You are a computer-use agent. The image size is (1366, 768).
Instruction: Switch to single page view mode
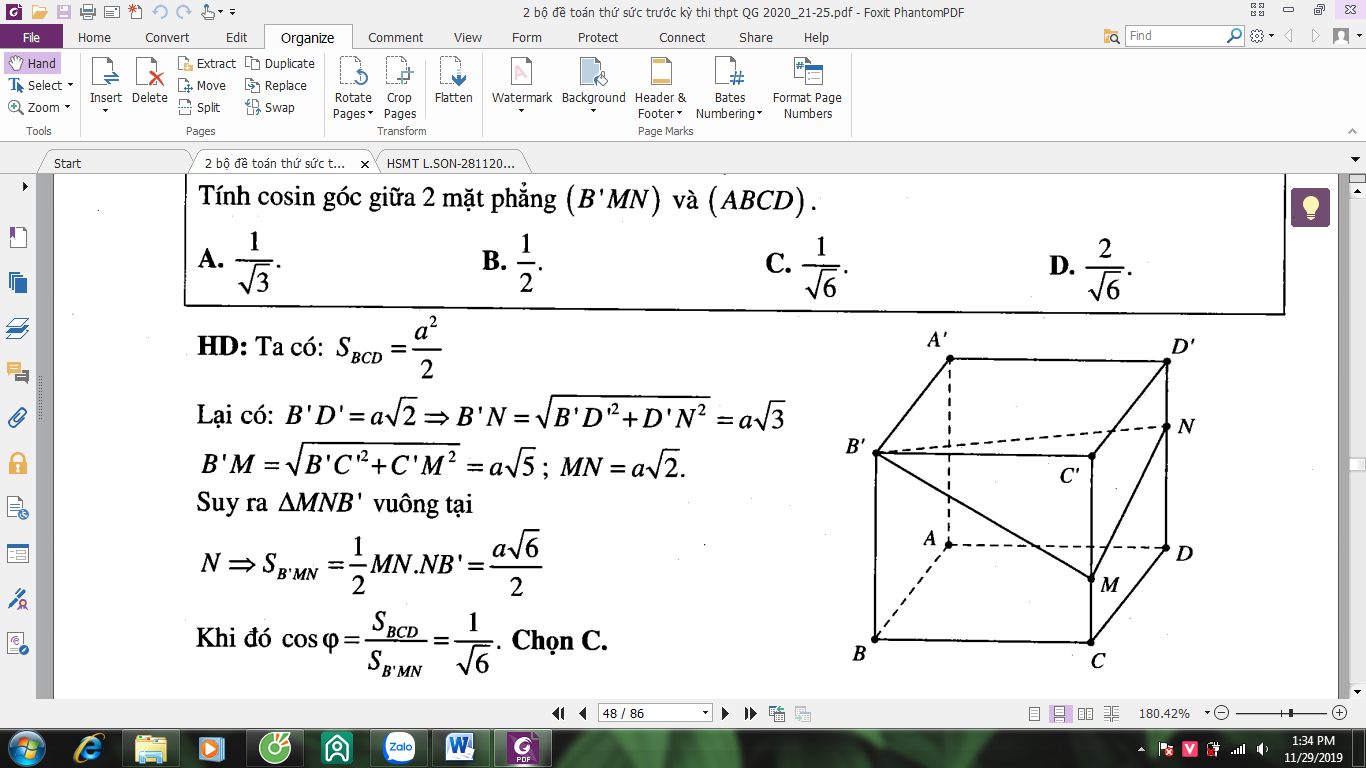pyautogui.click(x=1035, y=713)
